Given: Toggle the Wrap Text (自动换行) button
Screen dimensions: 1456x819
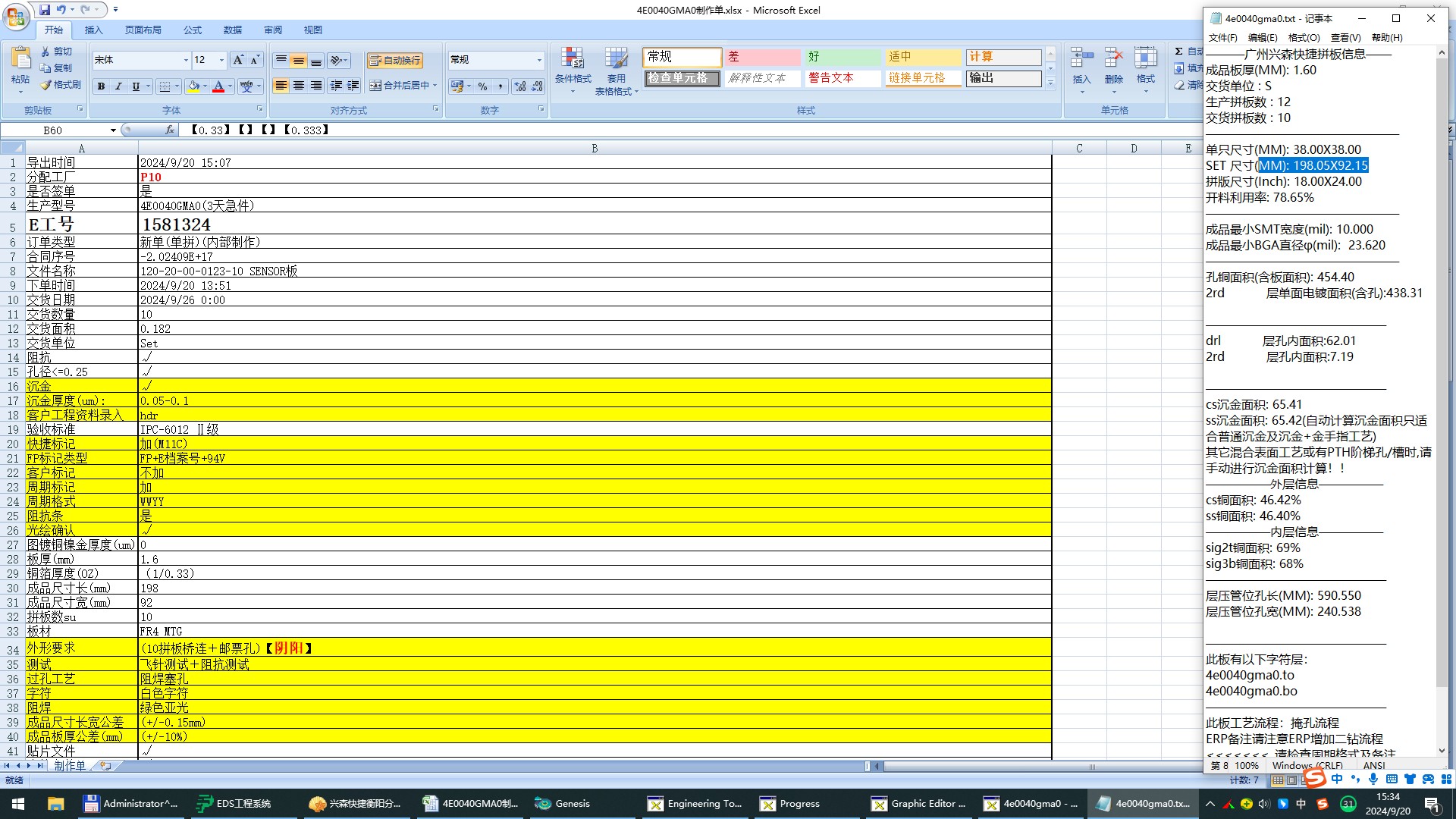Looking at the screenshot, I should tap(394, 60).
